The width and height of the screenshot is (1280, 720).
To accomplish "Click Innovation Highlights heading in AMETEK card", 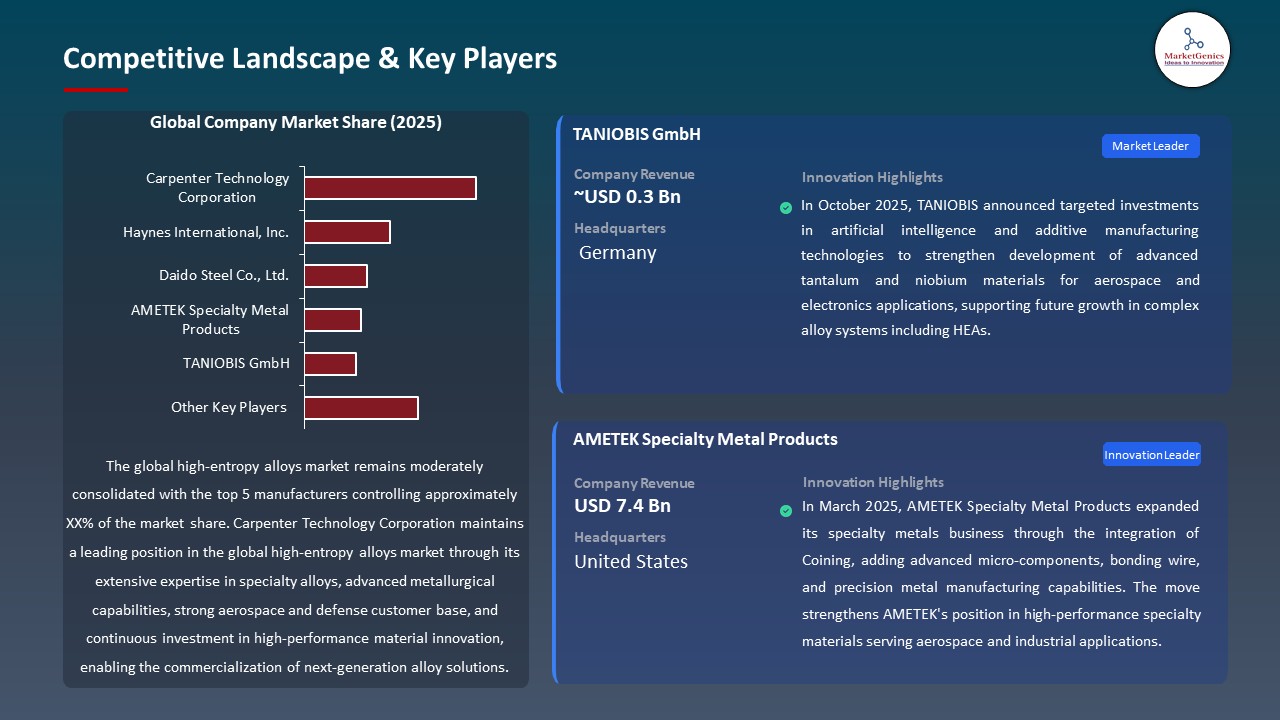I will [873, 483].
